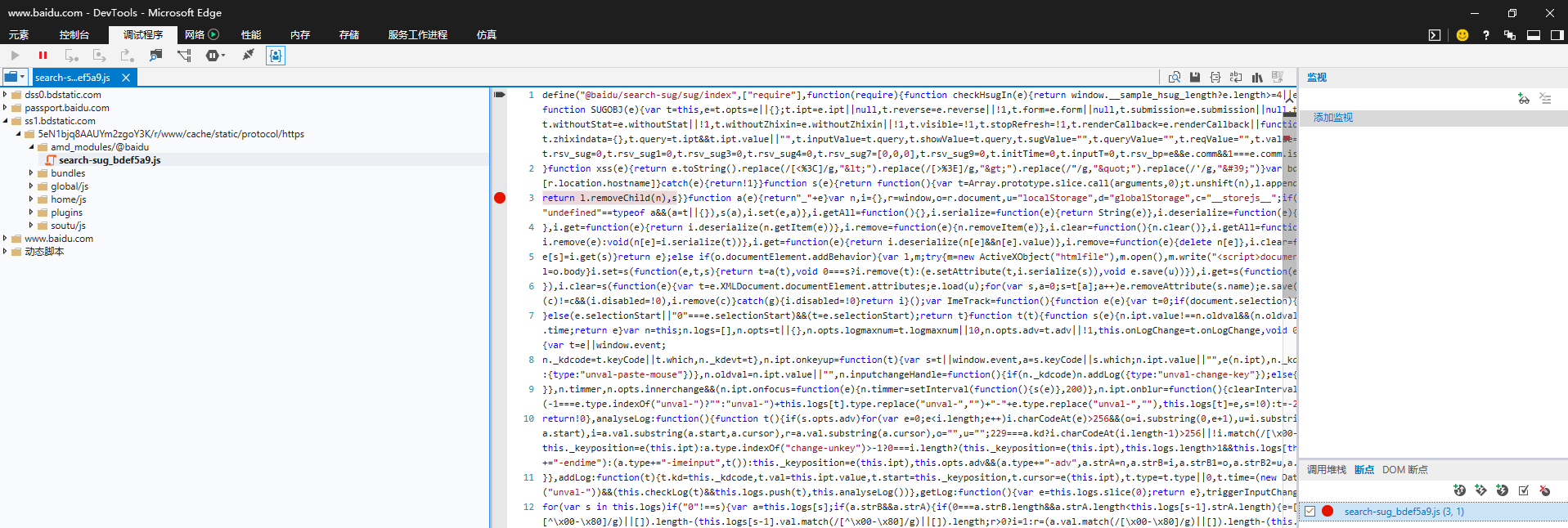Click the undock DevTools window icon
Viewport: 1568px width, 528px height.
pyautogui.click(x=1510, y=35)
